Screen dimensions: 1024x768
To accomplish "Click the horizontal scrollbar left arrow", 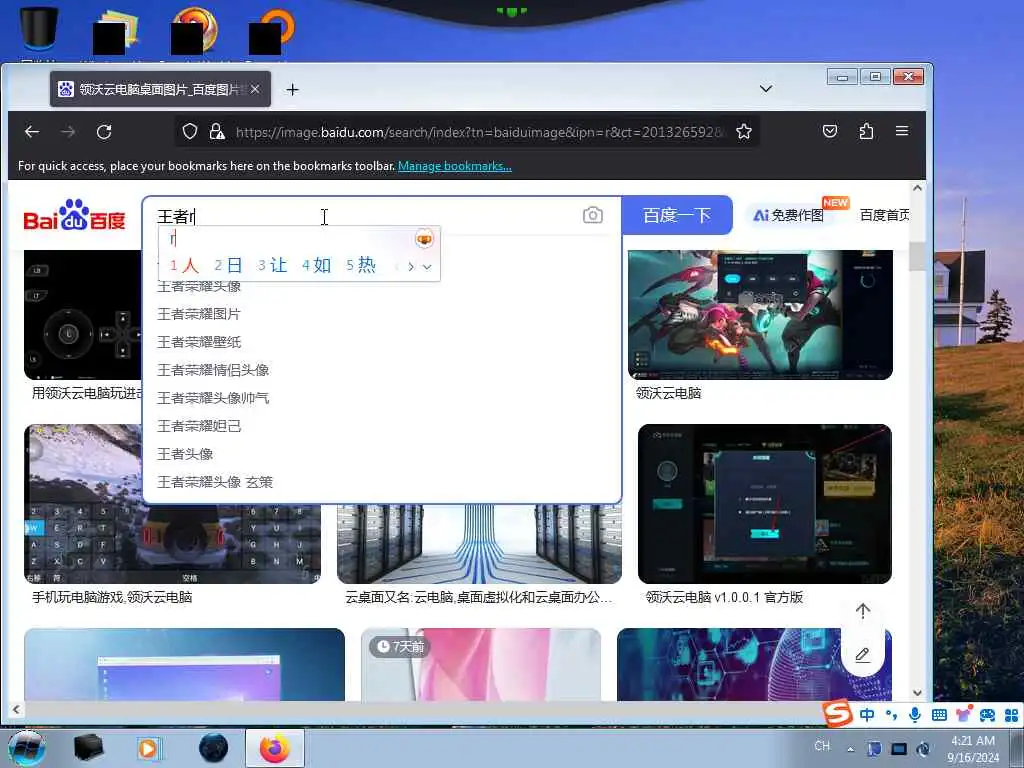I will click(x=16, y=709).
